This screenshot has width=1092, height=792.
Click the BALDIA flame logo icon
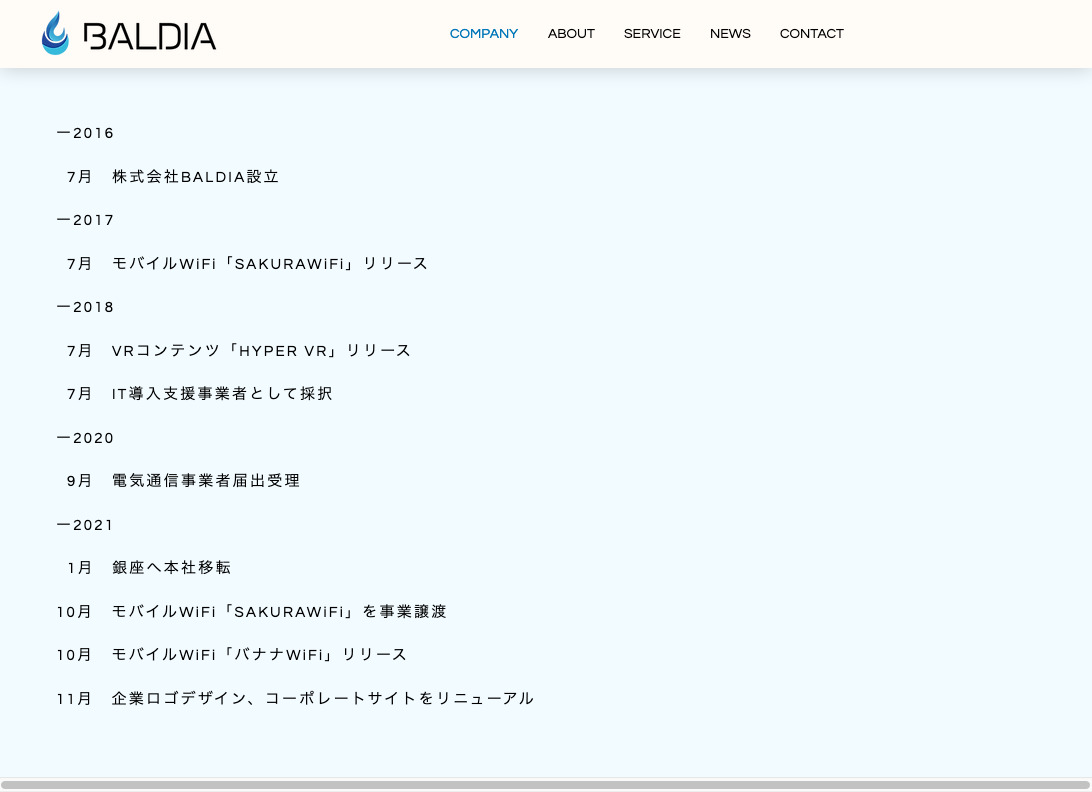tap(56, 33)
